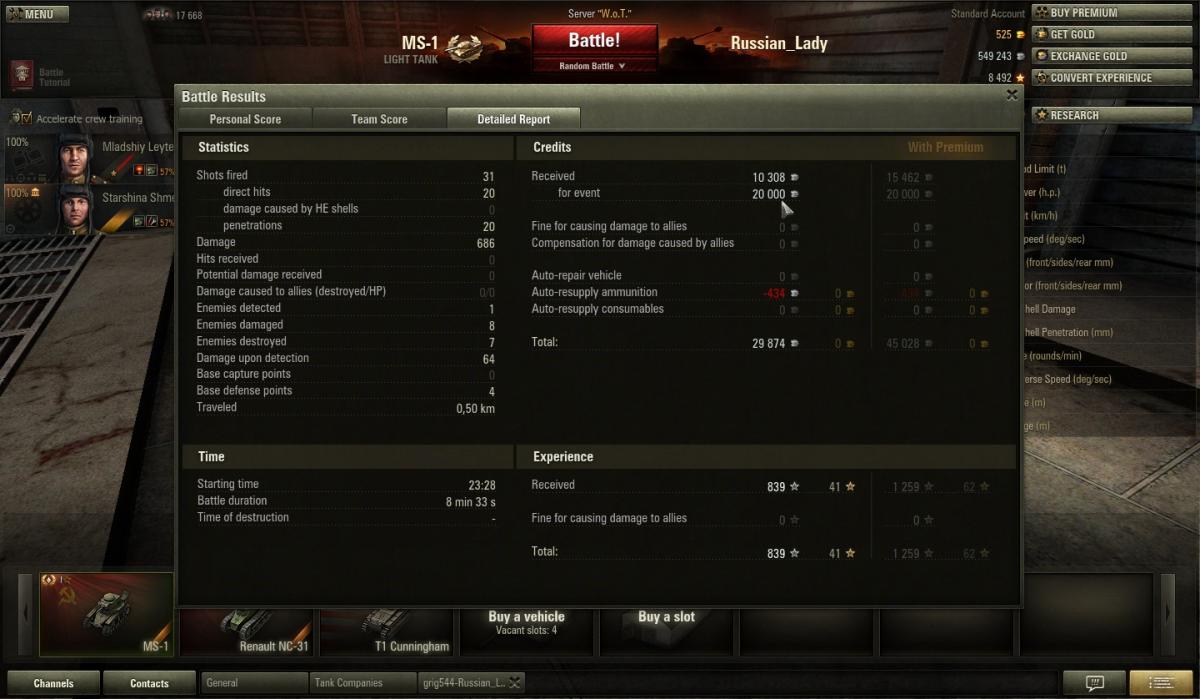Close the grig544-Russian_L chat tab
This screenshot has width=1200, height=699.
[514, 683]
